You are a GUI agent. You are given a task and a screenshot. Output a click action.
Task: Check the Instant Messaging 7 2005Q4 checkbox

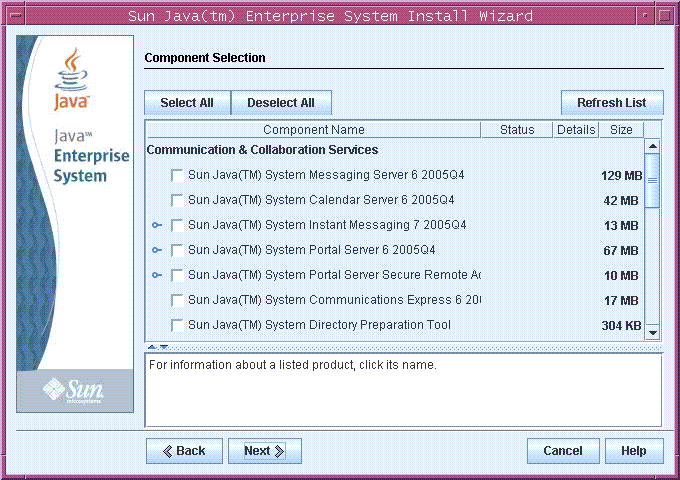point(177,225)
